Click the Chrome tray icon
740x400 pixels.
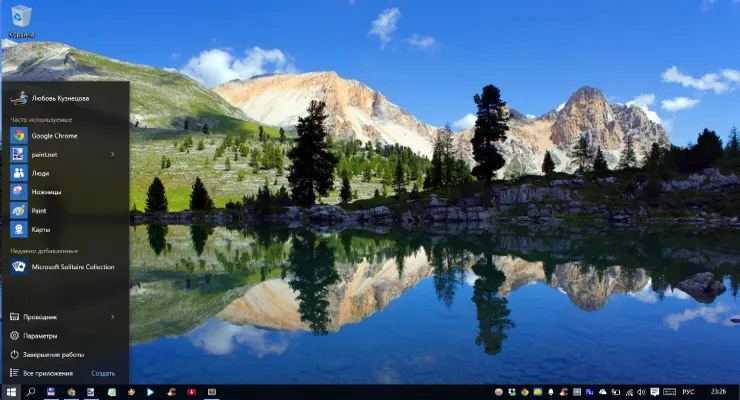(524, 392)
